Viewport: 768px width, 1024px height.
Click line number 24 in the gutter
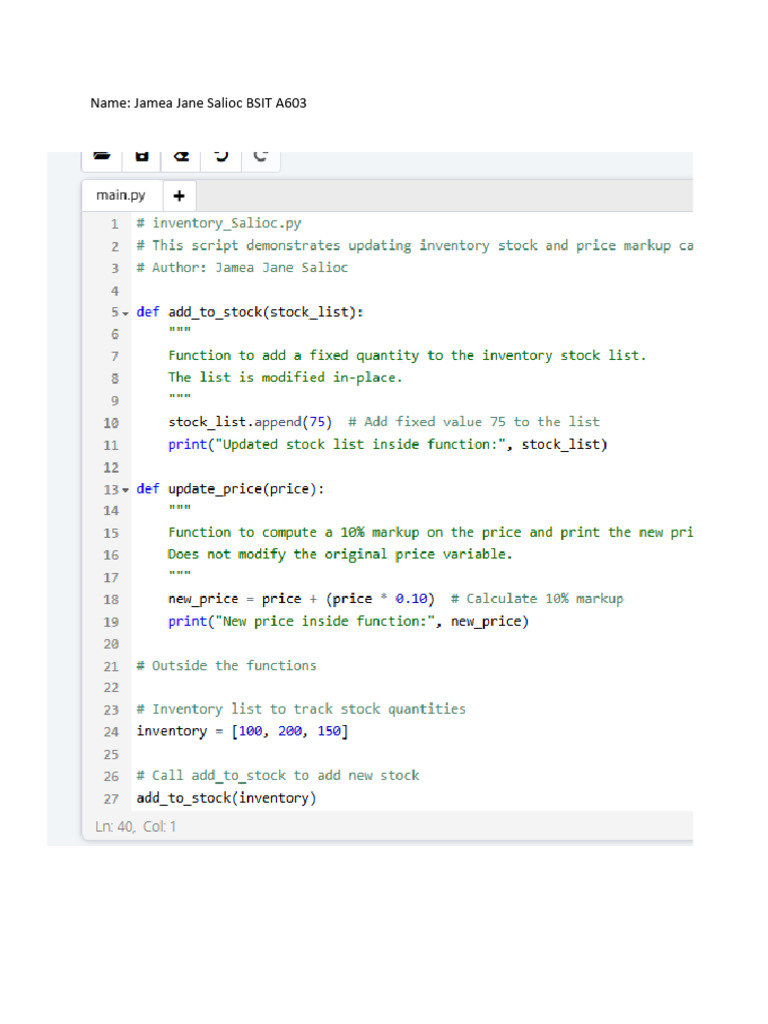pyautogui.click(x=110, y=732)
